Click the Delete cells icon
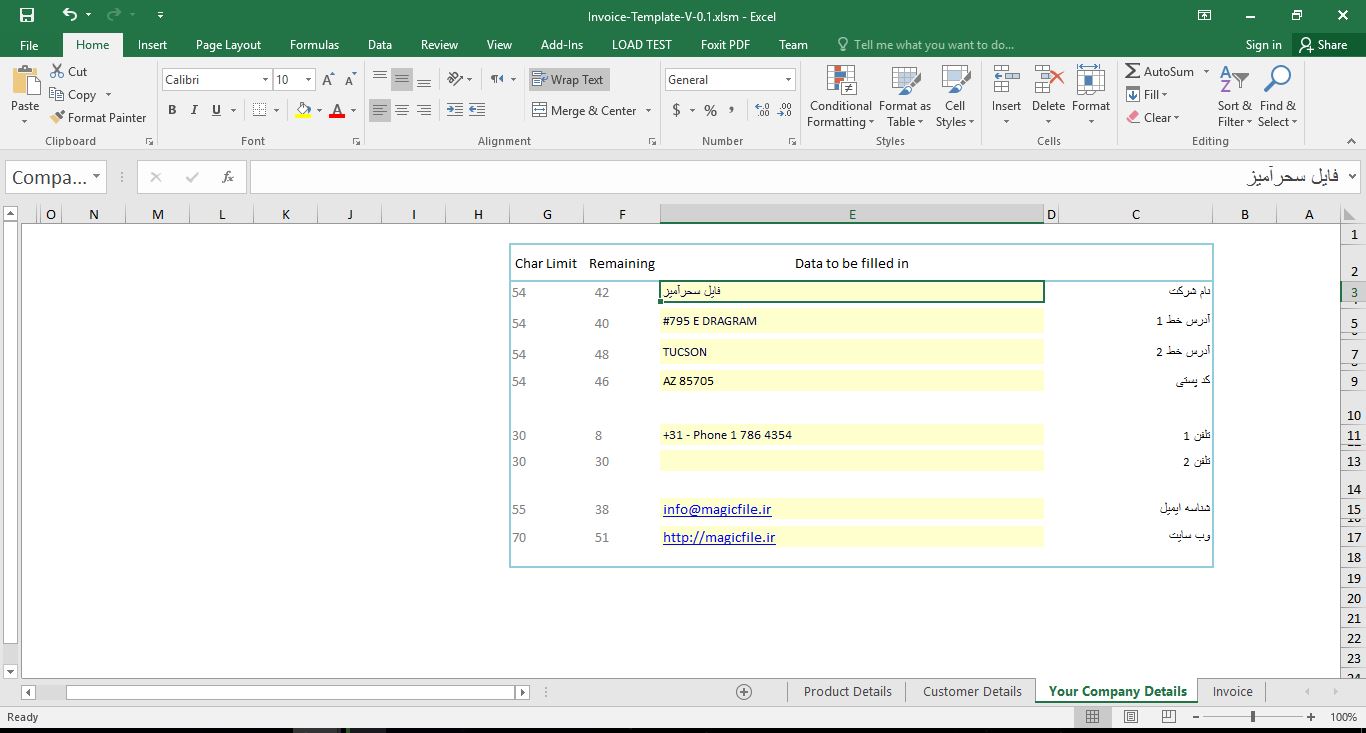 point(1048,82)
